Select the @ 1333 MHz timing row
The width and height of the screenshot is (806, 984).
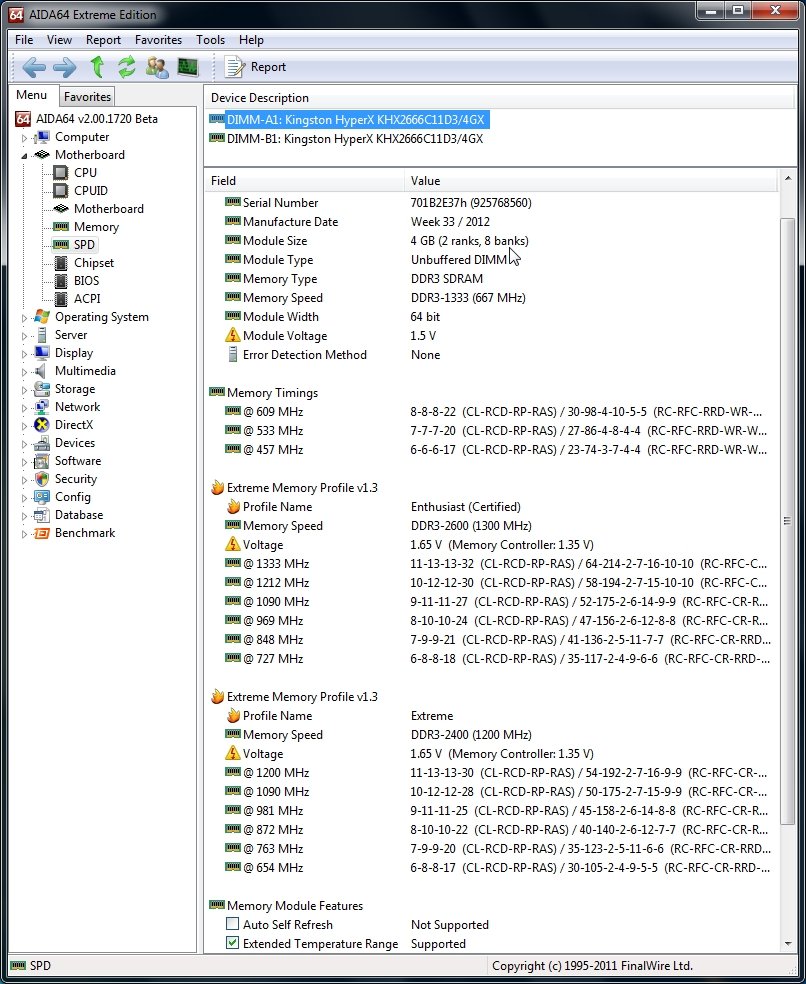(x=493, y=564)
